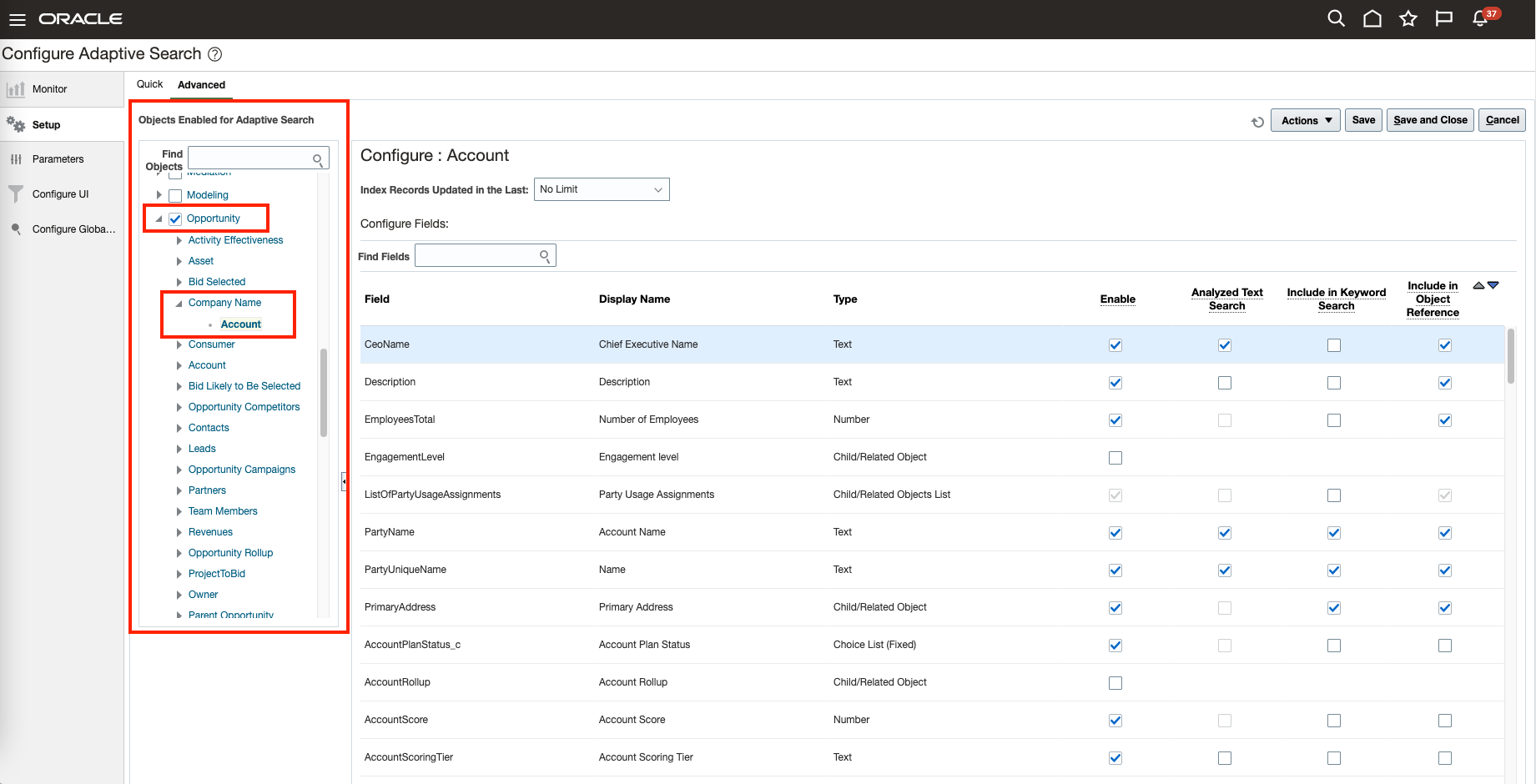Click the help icon beside page title
The image size is (1536, 784).
pos(214,54)
